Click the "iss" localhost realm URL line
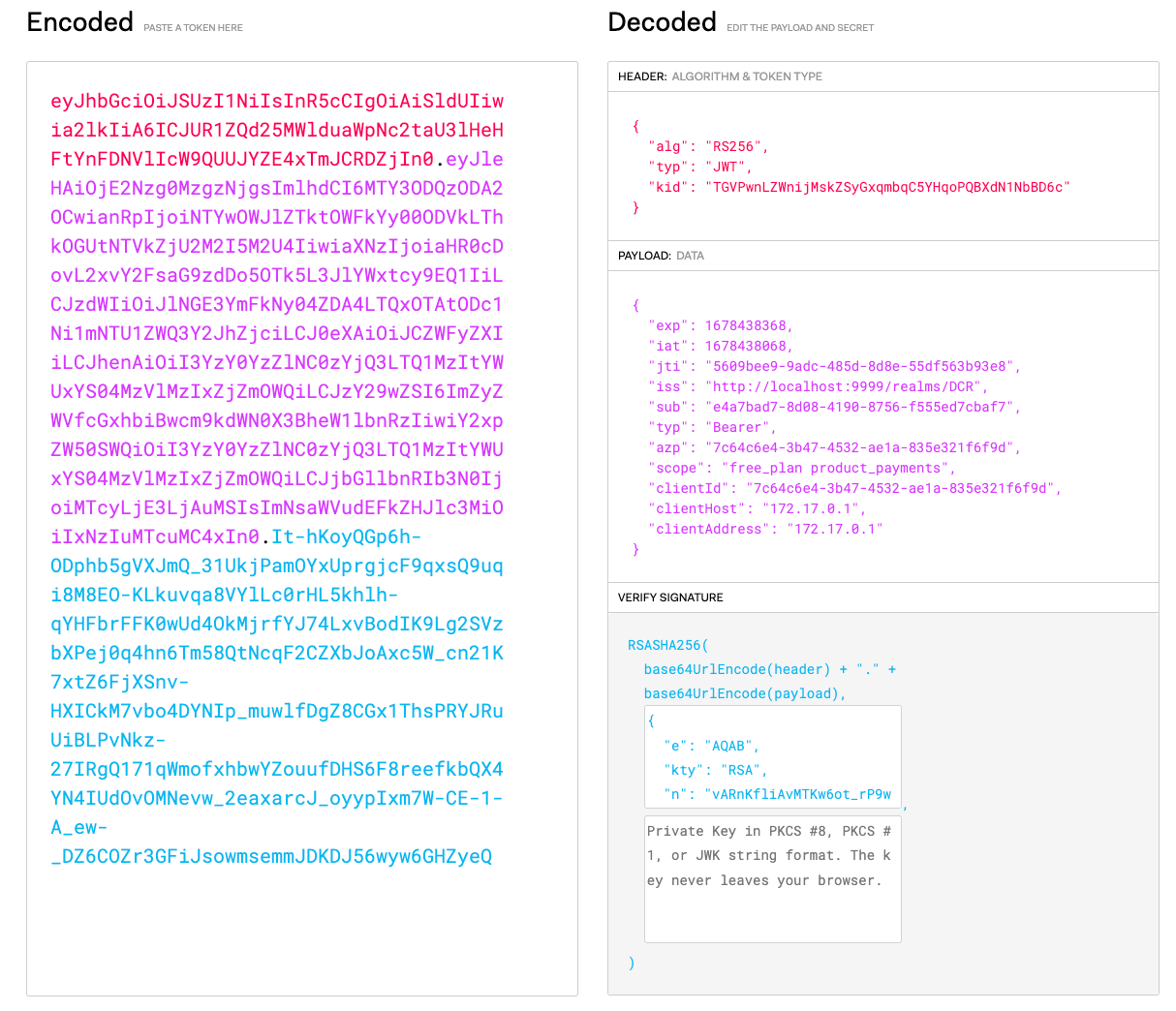 coord(819,387)
